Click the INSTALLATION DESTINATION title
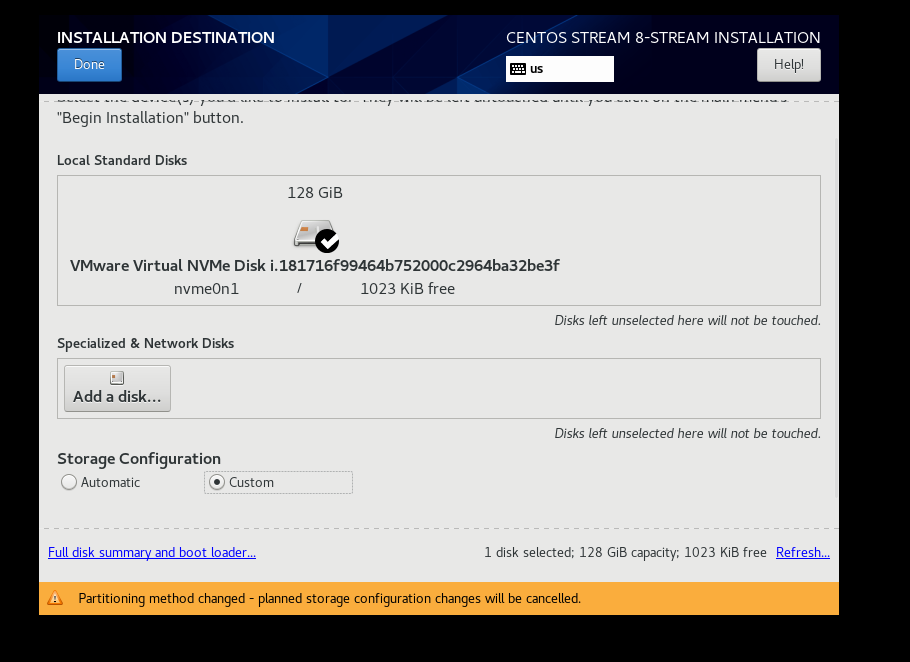Viewport: 910px width, 662px height. coord(165,38)
